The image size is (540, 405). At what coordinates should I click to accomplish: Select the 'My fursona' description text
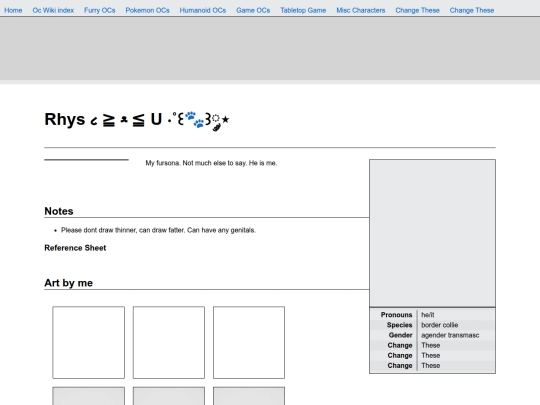(211, 163)
